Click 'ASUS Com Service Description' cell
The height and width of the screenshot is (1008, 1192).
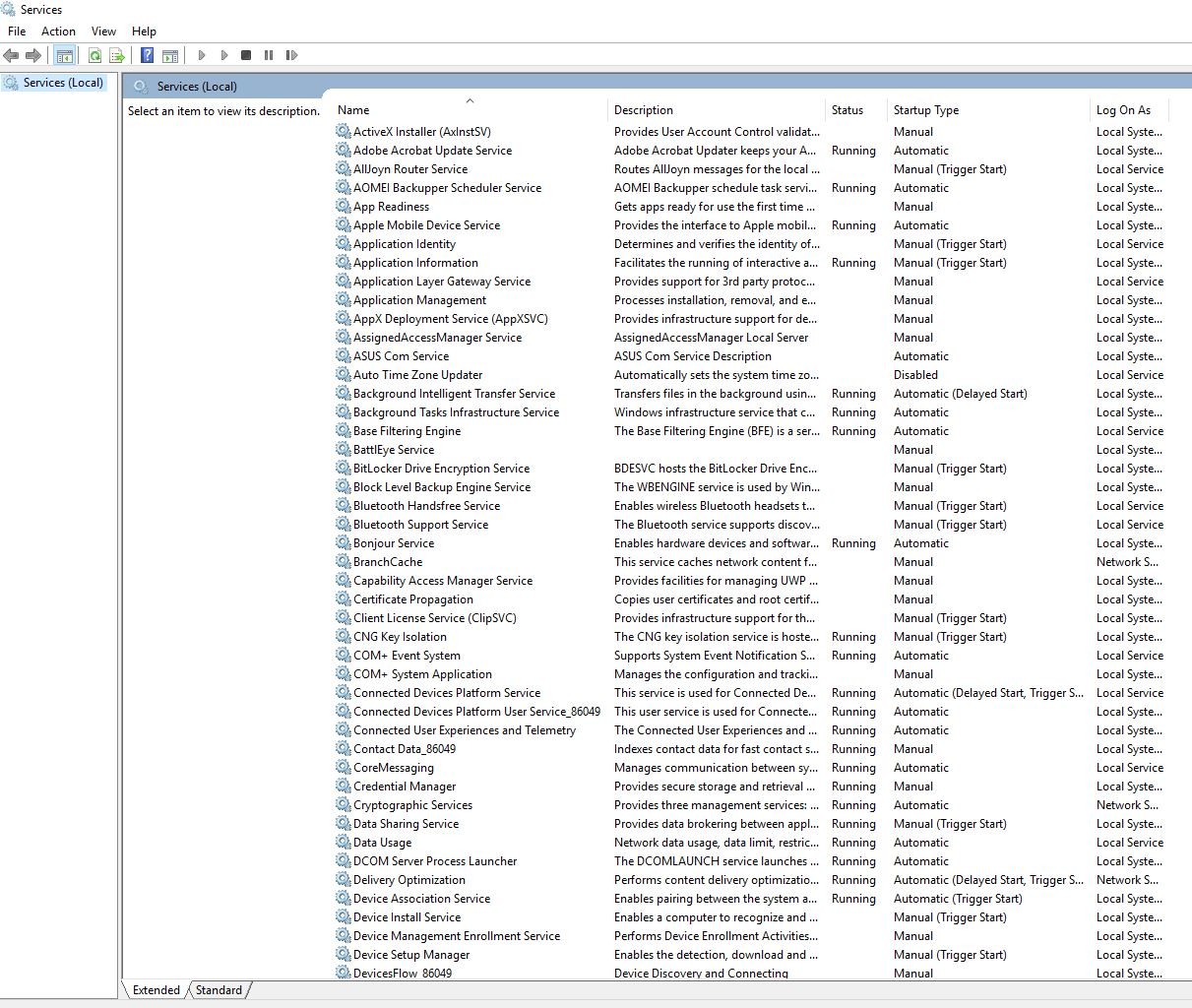click(693, 356)
